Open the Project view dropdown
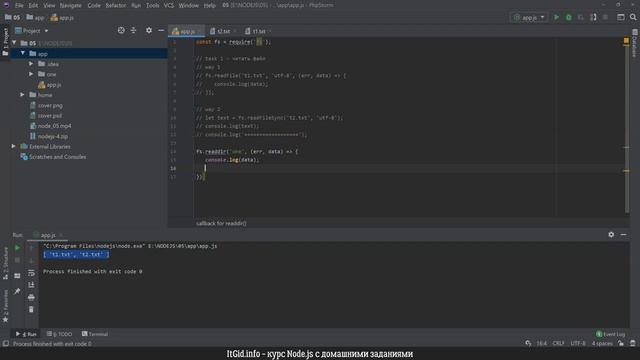Viewport: 640px width, 360px height. tap(32, 31)
